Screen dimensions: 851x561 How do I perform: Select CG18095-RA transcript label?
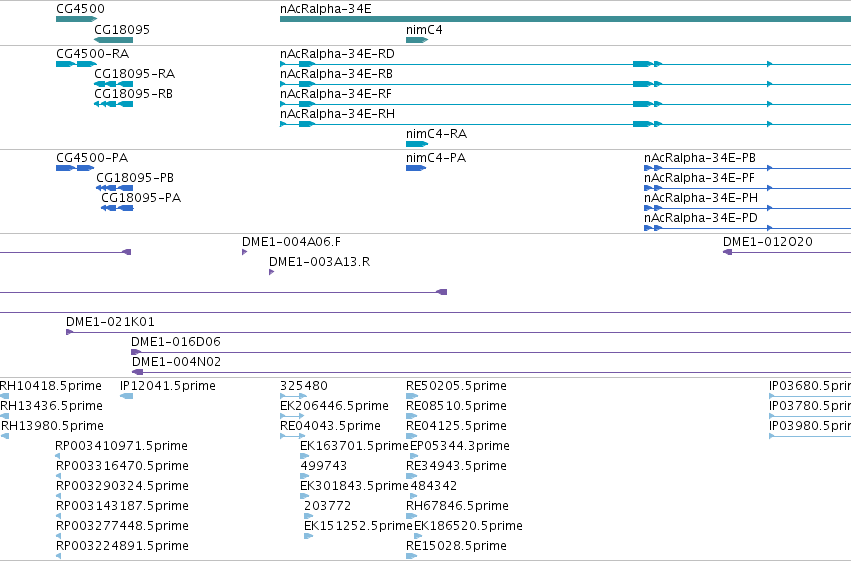tap(135, 74)
